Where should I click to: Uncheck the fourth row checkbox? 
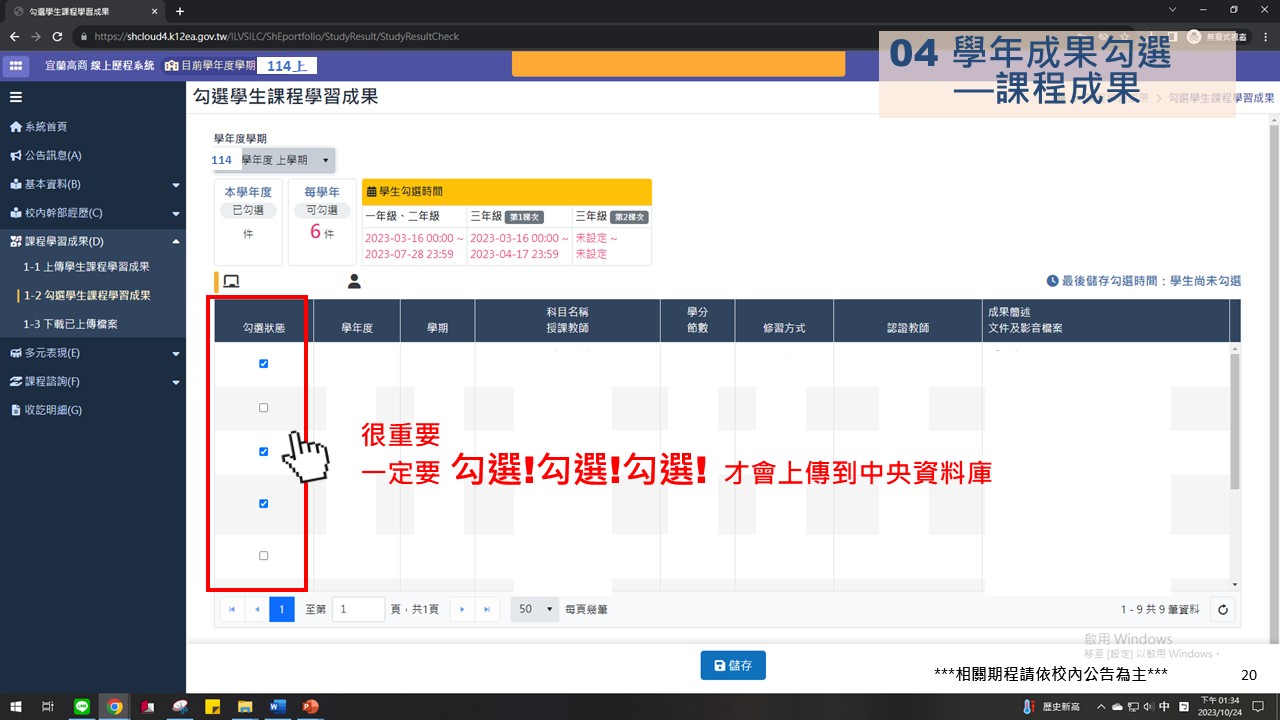point(264,504)
